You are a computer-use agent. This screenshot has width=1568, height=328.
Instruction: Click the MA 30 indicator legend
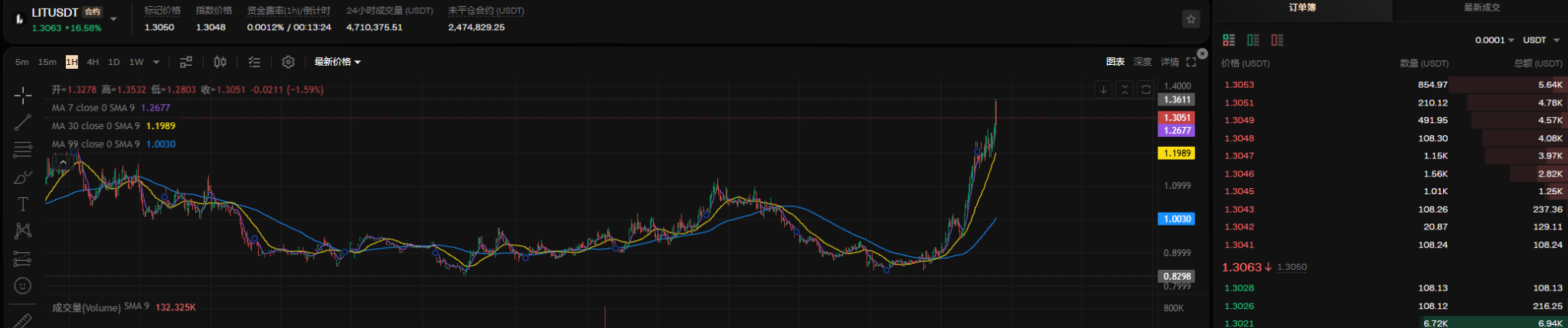[x=113, y=126]
